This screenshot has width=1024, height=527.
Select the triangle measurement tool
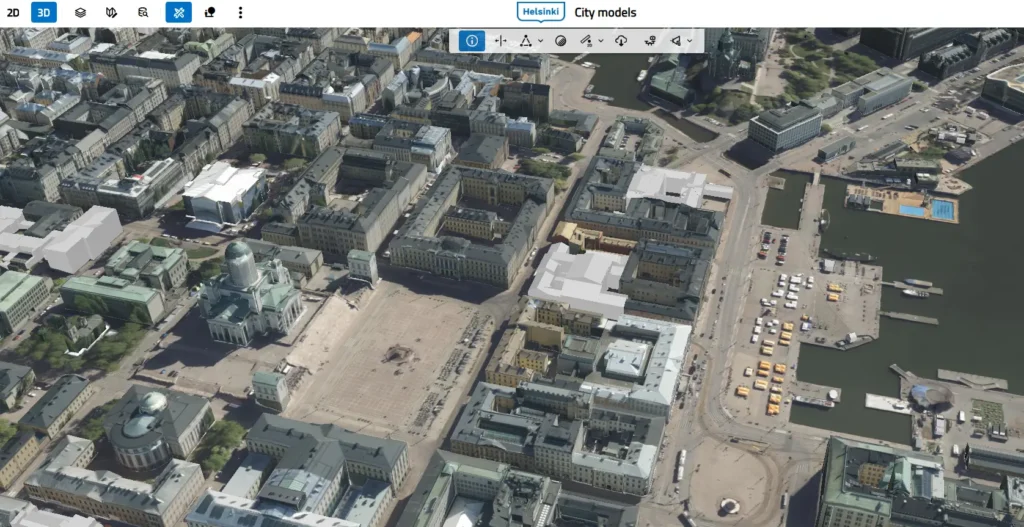click(x=525, y=40)
